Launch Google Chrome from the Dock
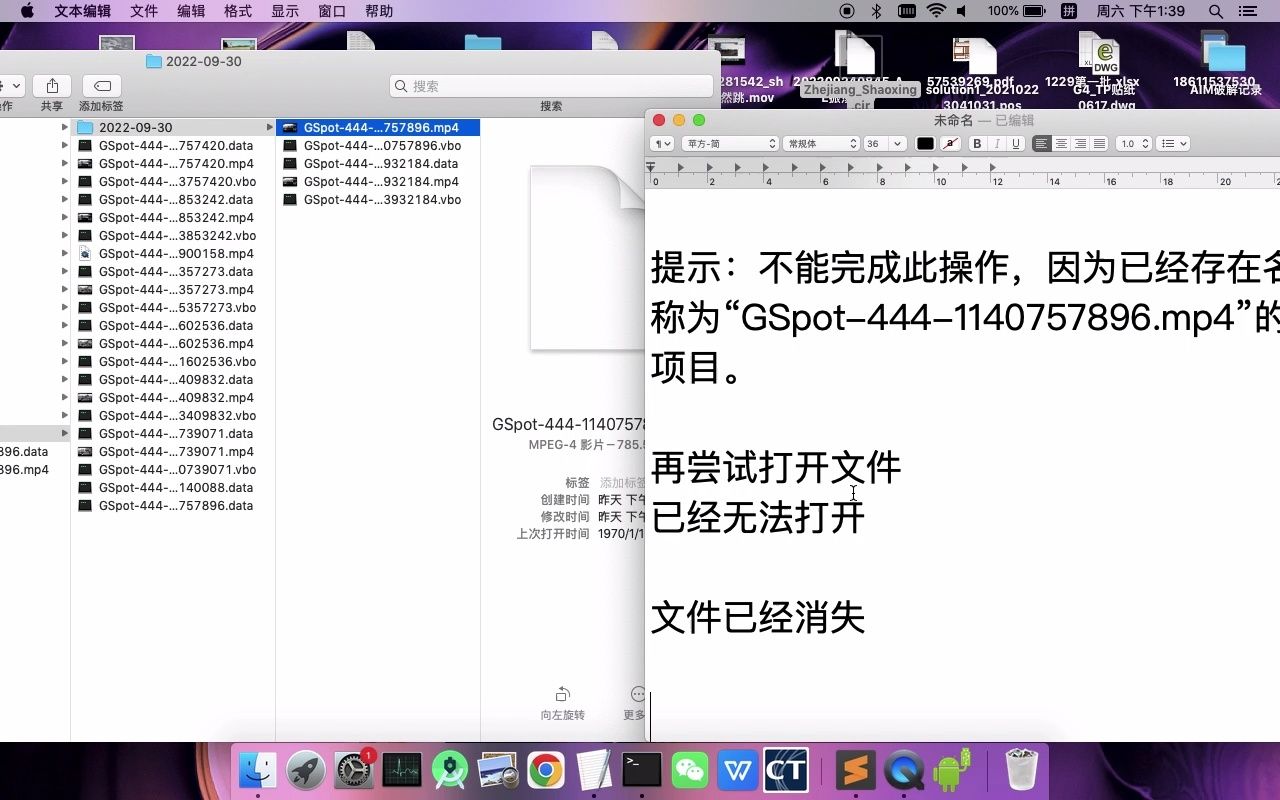Viewport: 1280px width, 800px height. [x=546, y=770]
